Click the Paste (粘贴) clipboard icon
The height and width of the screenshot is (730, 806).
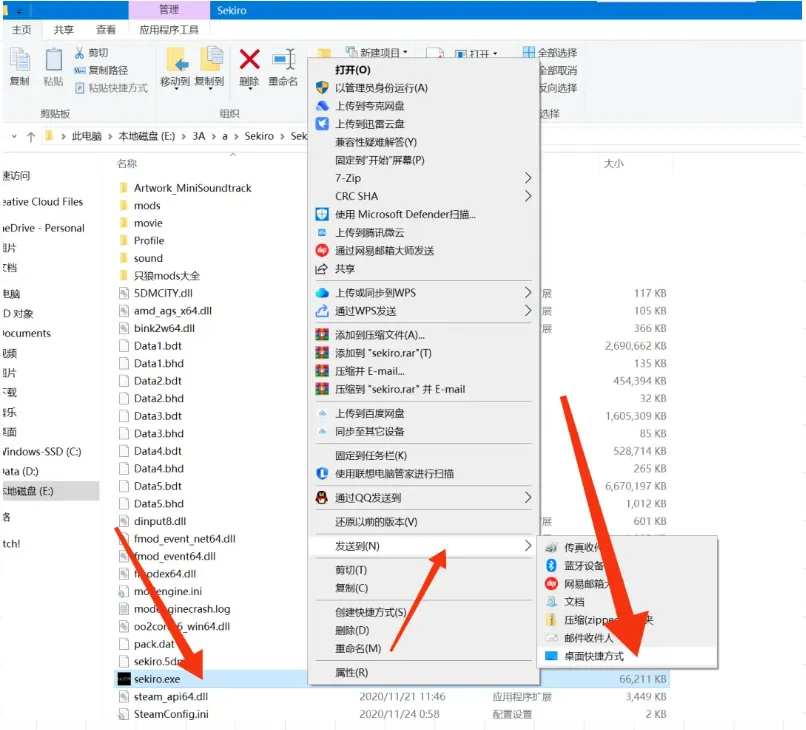tap(53, 65)
